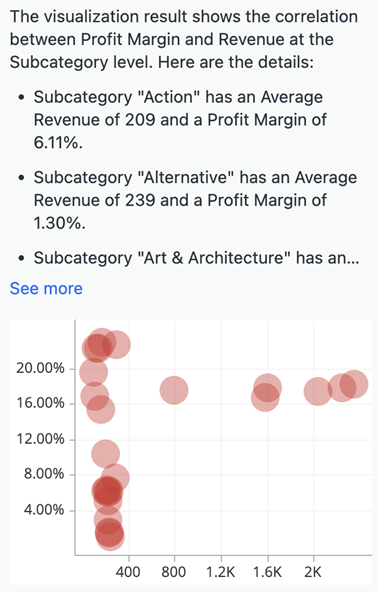Click the upper bubble of the pair above 1.6K
The width and height of the screenshot is (378, 592).
267,388
